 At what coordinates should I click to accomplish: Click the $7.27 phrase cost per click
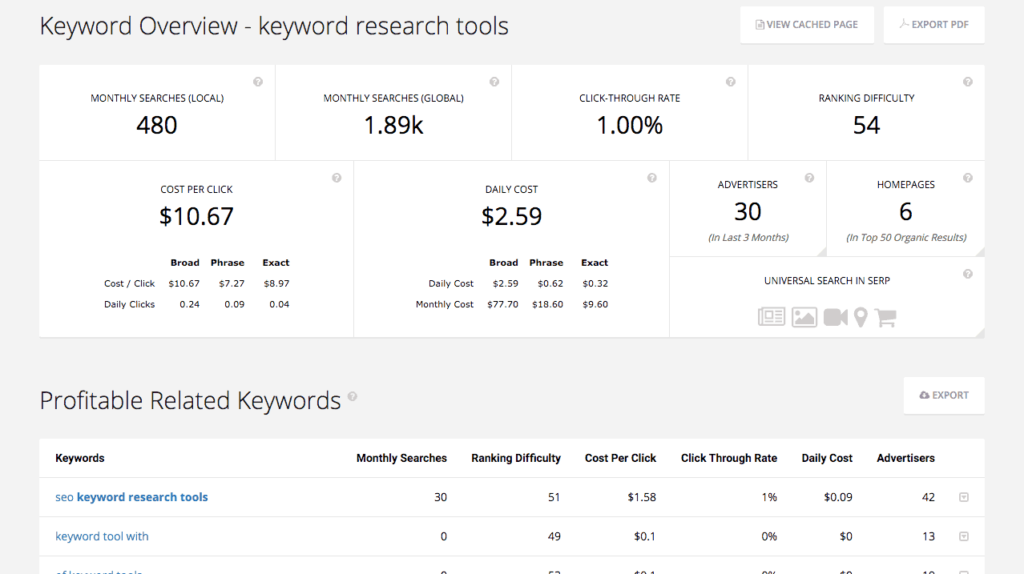tap(232, 283)
